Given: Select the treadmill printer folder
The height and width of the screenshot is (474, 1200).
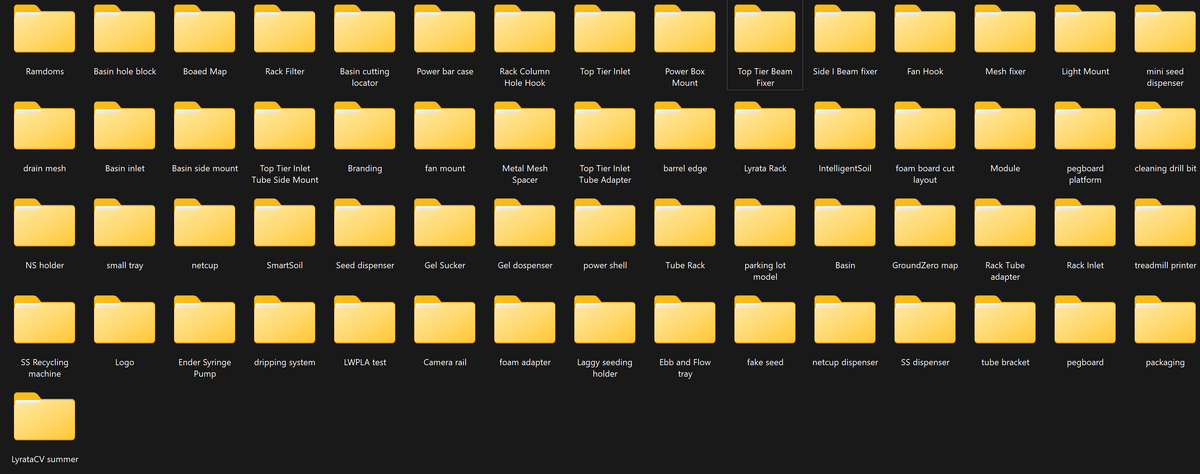Looking at the screenshot, I should pos(1165,222).
